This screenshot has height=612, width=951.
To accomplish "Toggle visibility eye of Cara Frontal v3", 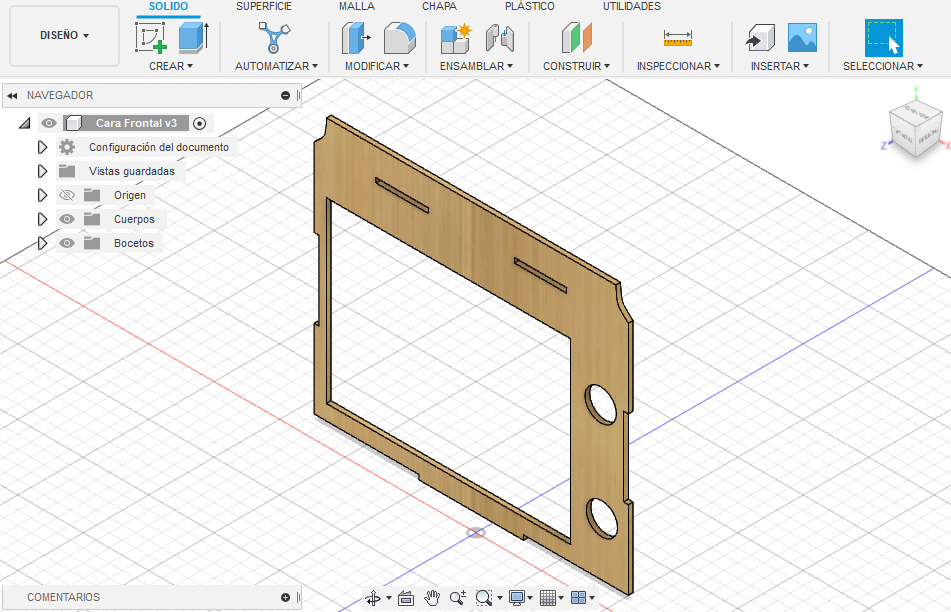I will [49, 123].
